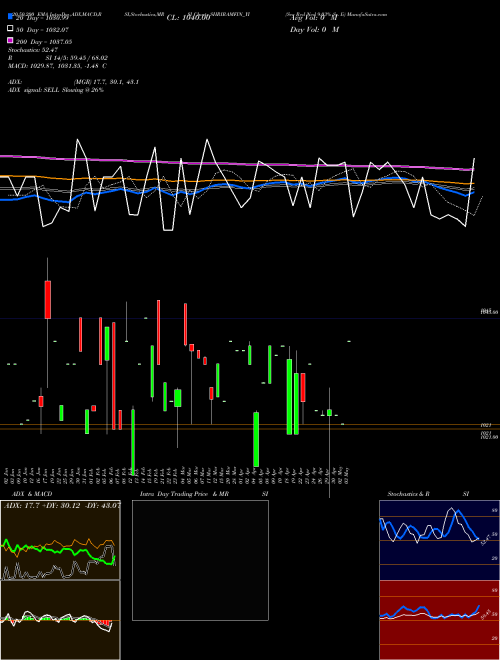Click the 'Avg Vol: 0 M' label
The width and height of the screenshot is (500, 660).
click(314, 18)
